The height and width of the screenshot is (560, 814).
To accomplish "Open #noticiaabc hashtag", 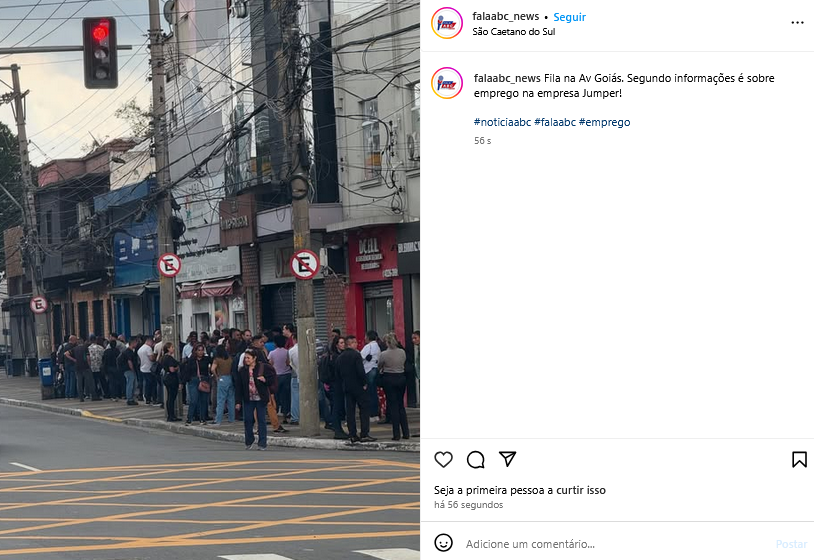I will (x=502, y=122).
